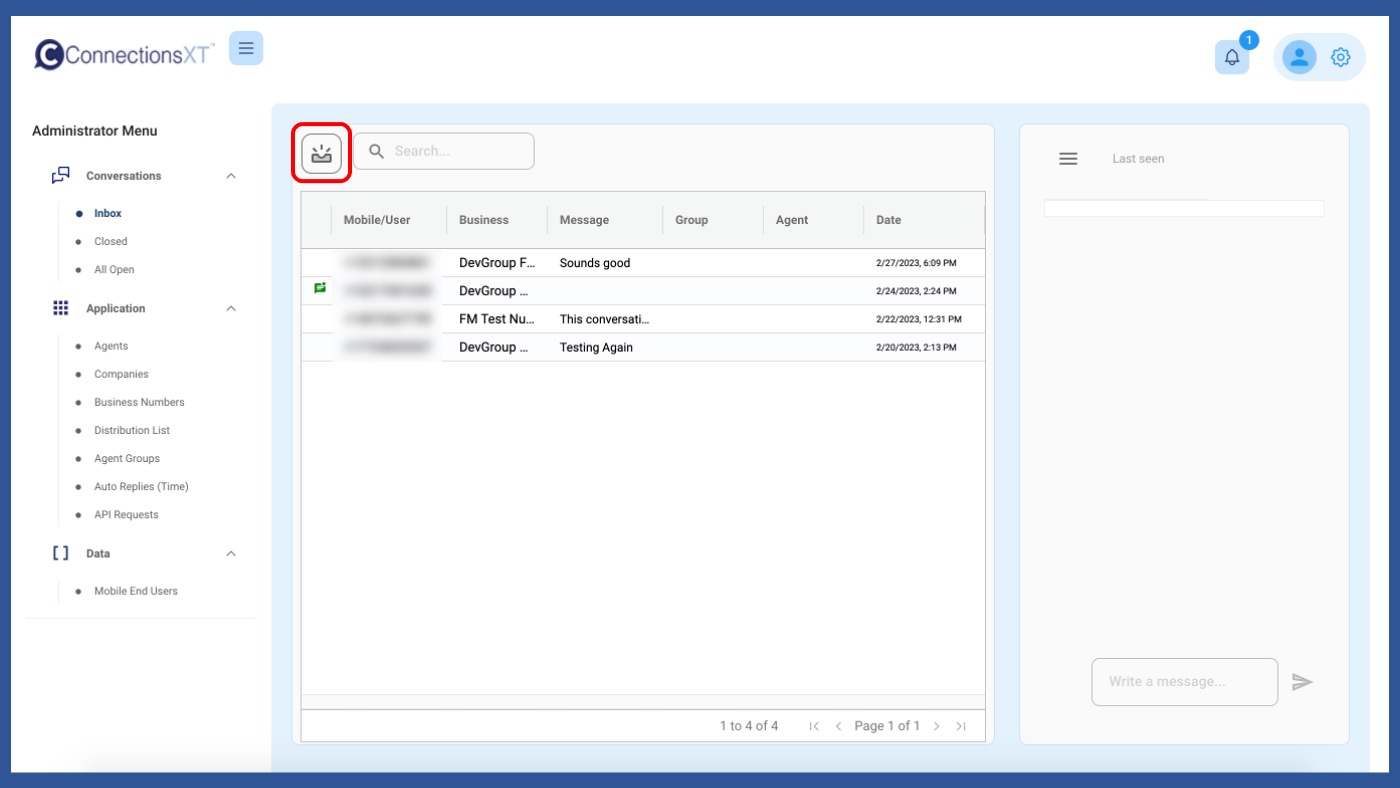Open the chat panel hamburger menu
This screenshot has height=788, width=1400.
(1068, 159)
